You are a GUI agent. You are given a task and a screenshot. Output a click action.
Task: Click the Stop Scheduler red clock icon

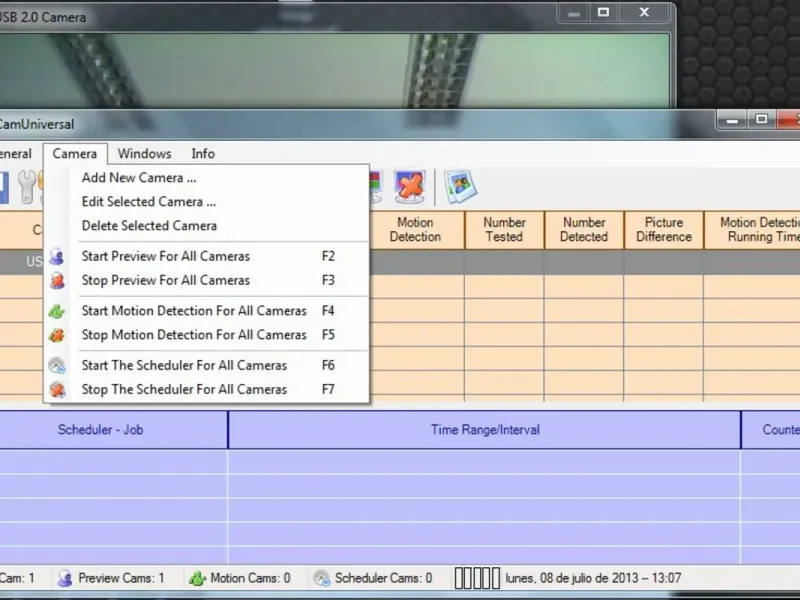[57, 389]
